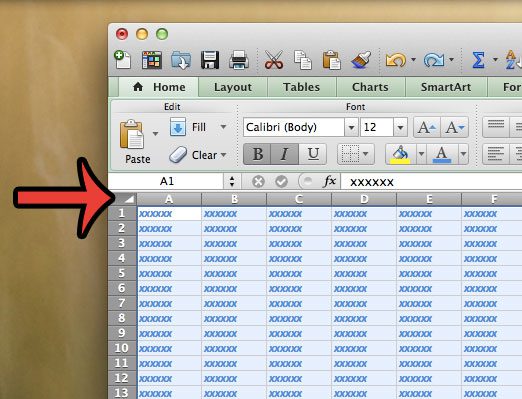This screenshot has width=522, height=399.
Task: Expand the Fill dropdown
Action: (223, 127)
